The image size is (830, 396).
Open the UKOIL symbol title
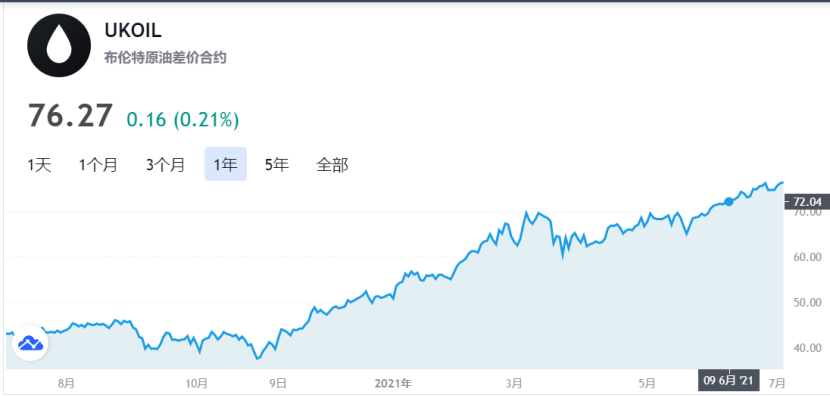click(x=133, y=31)
